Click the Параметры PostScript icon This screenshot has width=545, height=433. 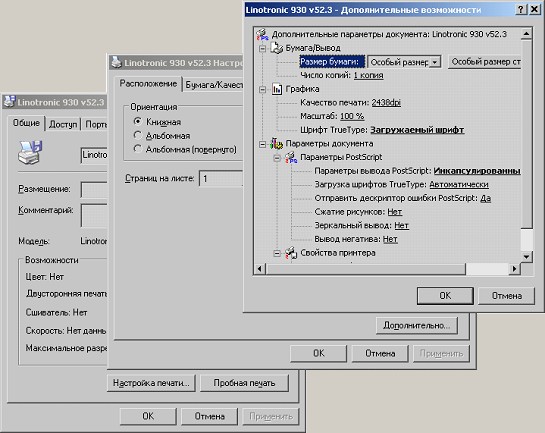tap(291, 157)
